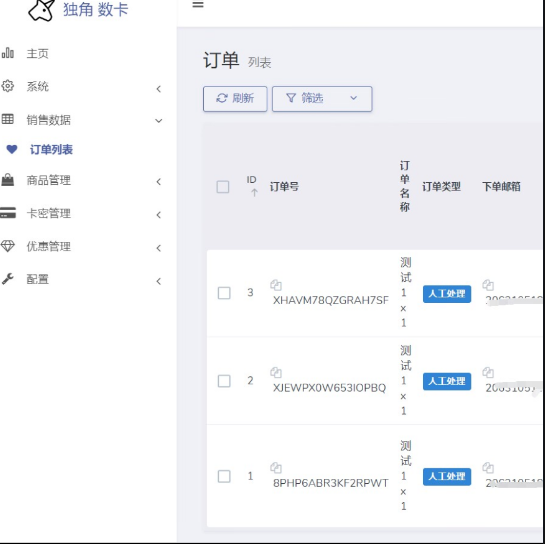The width and height of the screenshot is (545, 544).
Task: Click the 测试1 x 1 name in order 1's row
Action: [405, 476]
